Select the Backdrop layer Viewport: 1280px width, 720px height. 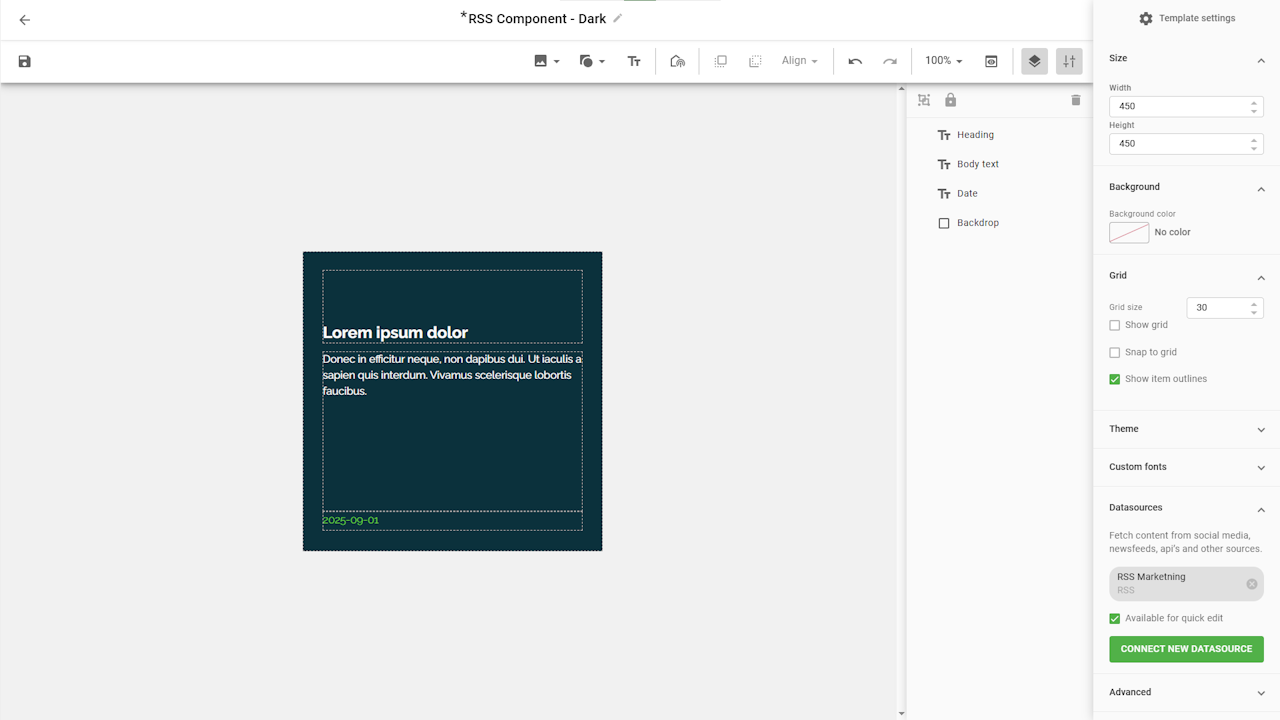click(977, 223)
